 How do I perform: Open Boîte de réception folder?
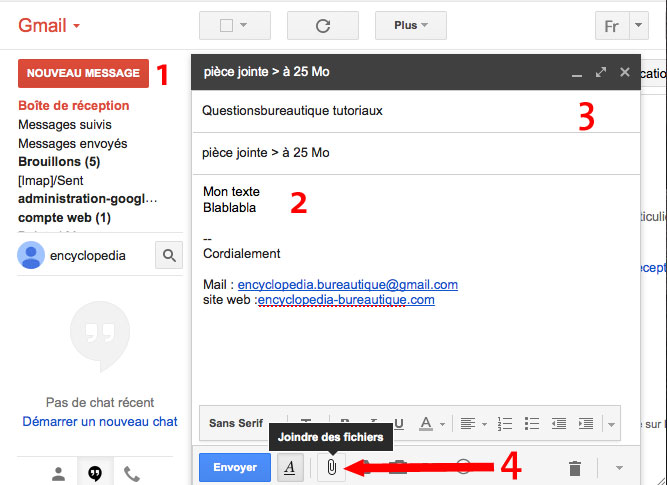pyautogui.click(x=73, y=106)
